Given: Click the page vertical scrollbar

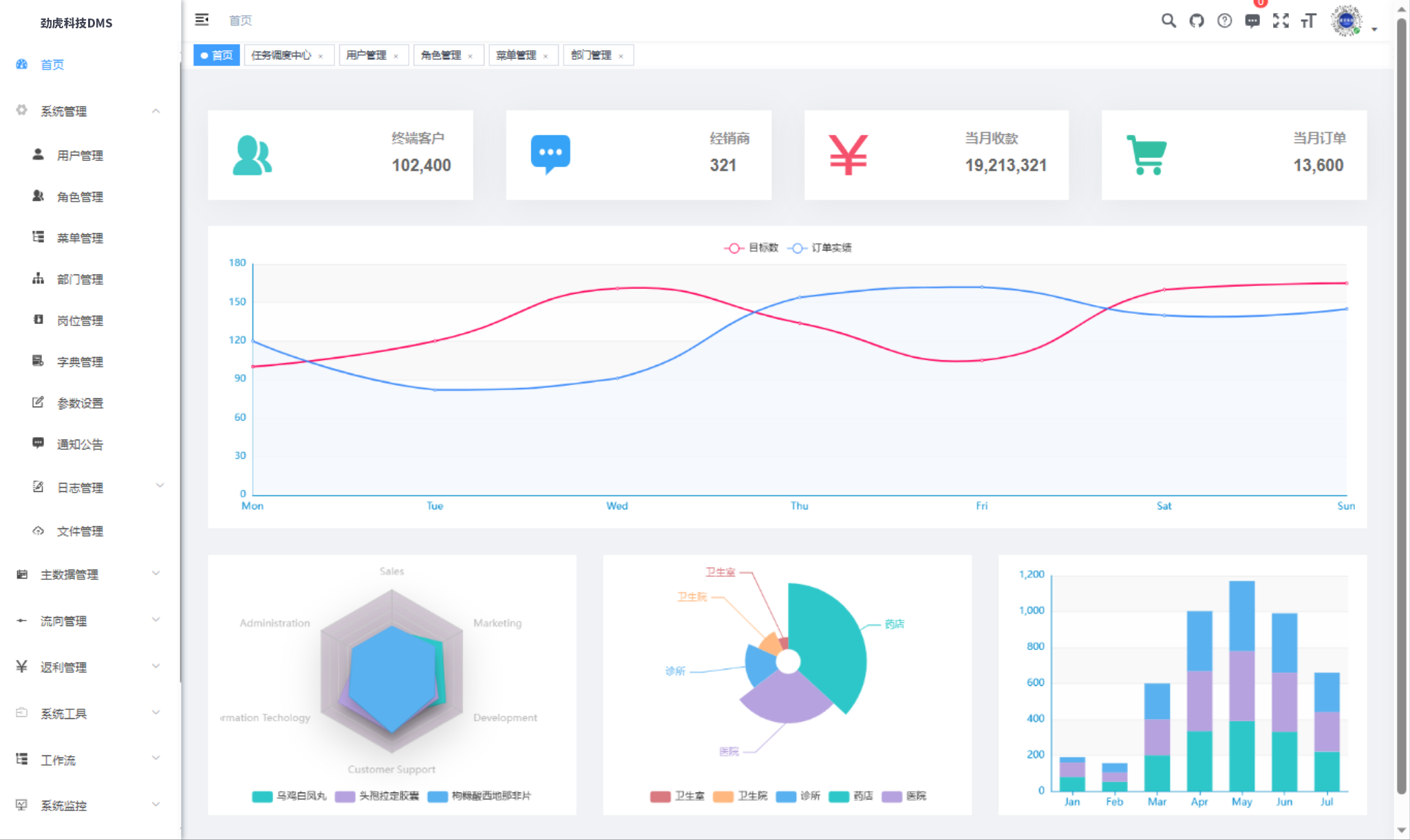Looking at the screenshot, I should click(x=1402, y=413).
